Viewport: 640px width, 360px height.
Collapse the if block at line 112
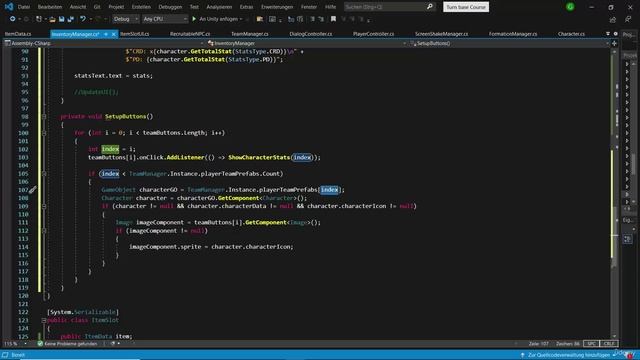click(x=44, y=231)
